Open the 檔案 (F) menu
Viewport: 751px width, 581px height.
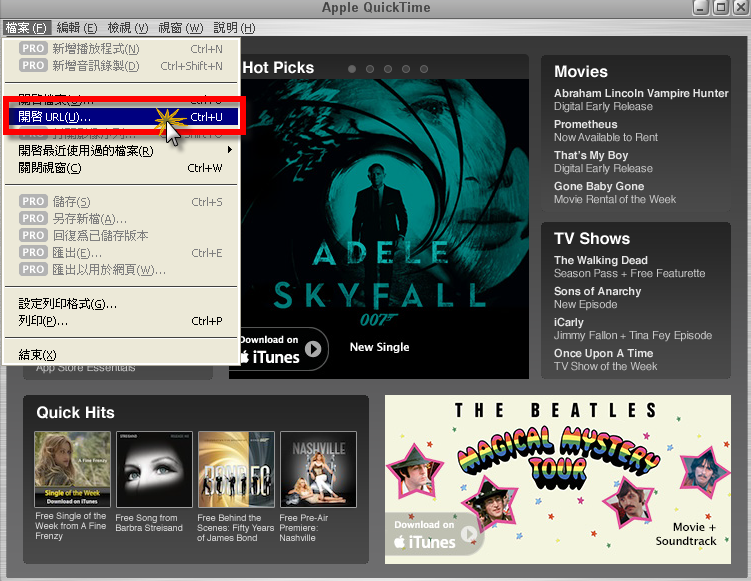click(26, 28)
